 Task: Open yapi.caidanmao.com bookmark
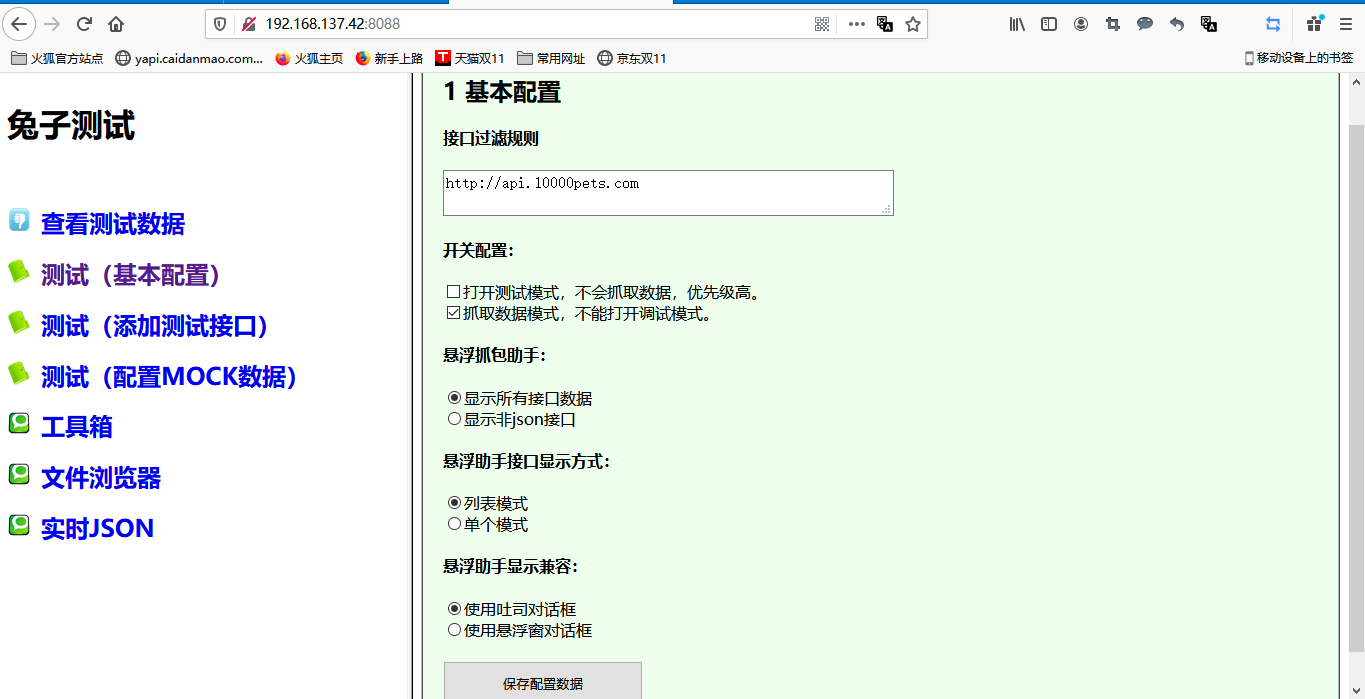[189, 58]
